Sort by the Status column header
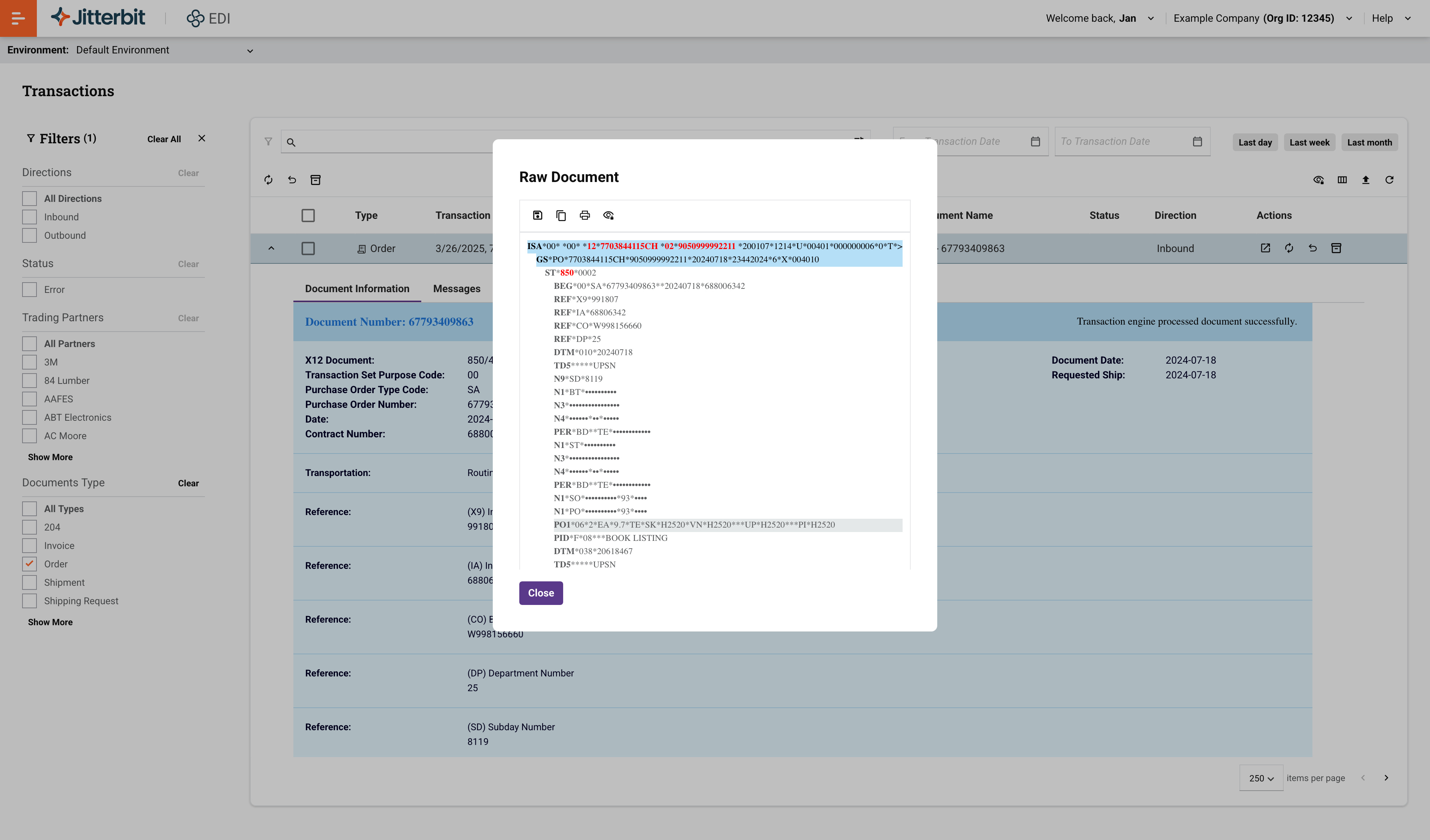The height and width of the screenshot is (840, 1430). click(x=1104, y=216)
